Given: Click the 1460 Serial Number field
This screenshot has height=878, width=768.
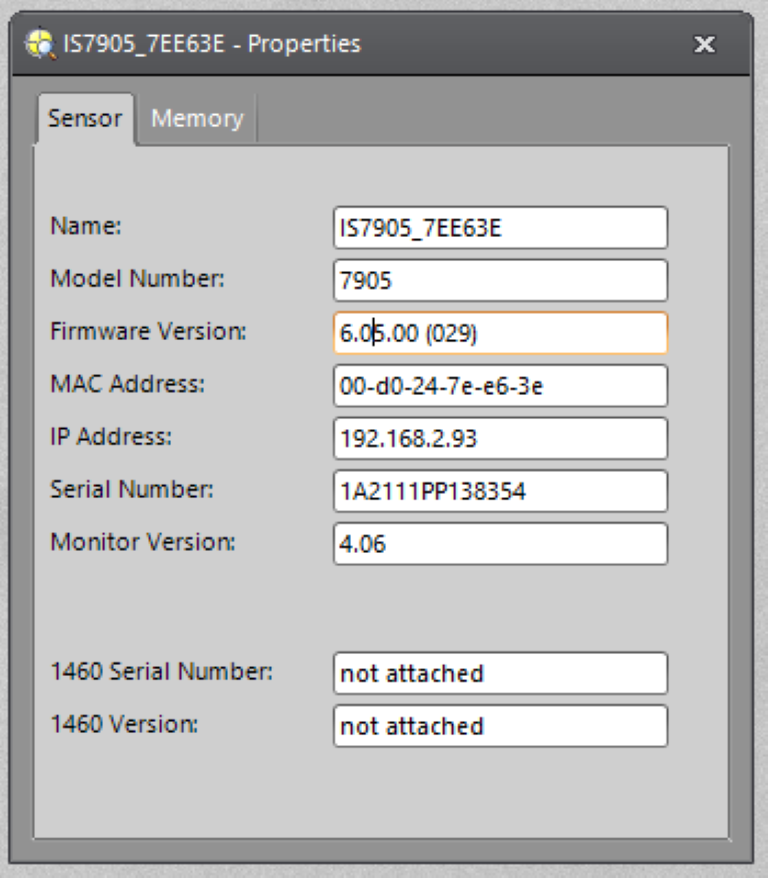Looking at the screenshot, I should point(500,674).
